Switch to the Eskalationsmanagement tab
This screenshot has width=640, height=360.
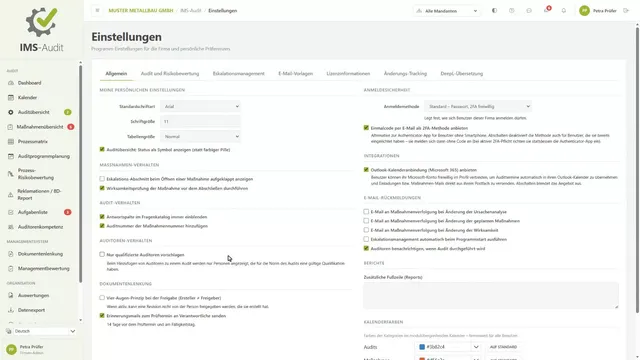(x=238, y=73)
